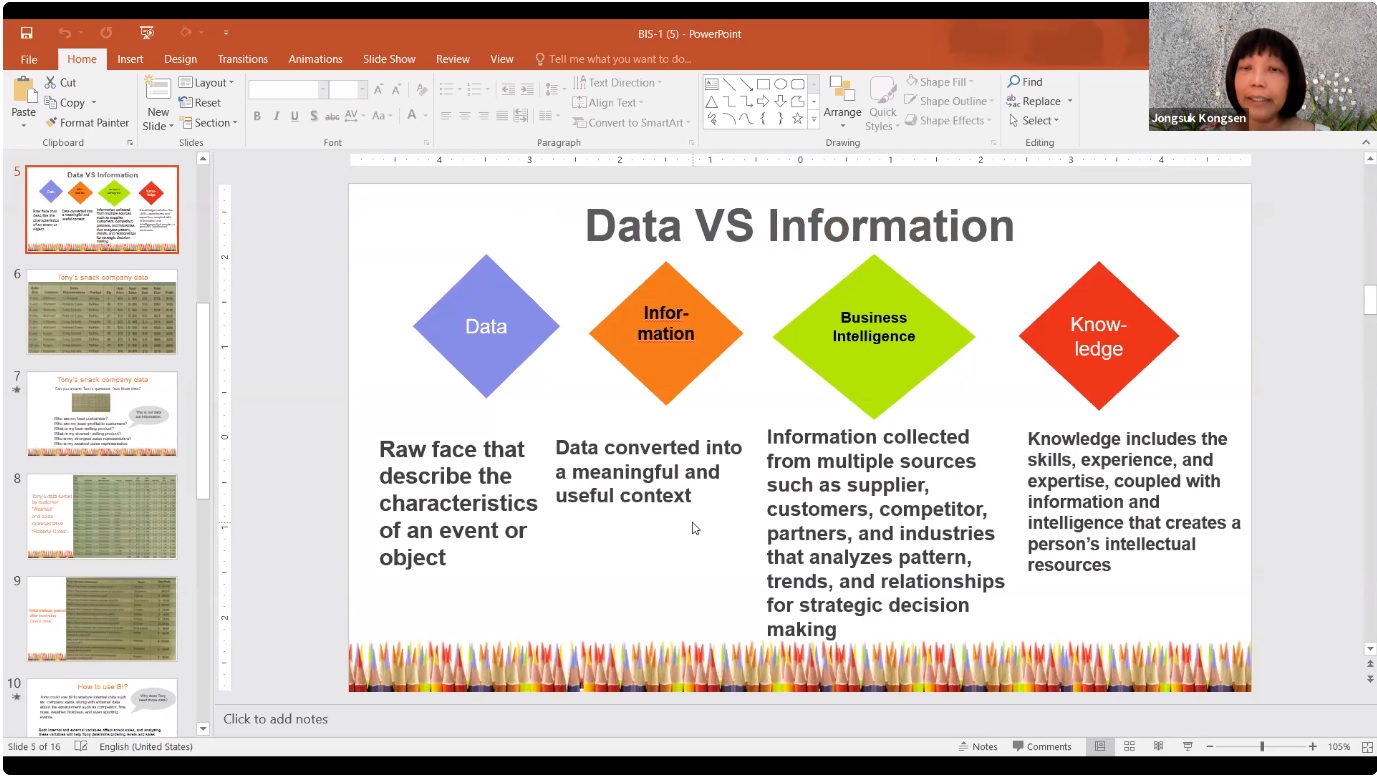This screenshot has height=776, width=1377.
Task: Open the Shape Fill dropdown
Action: pos(939,82)
